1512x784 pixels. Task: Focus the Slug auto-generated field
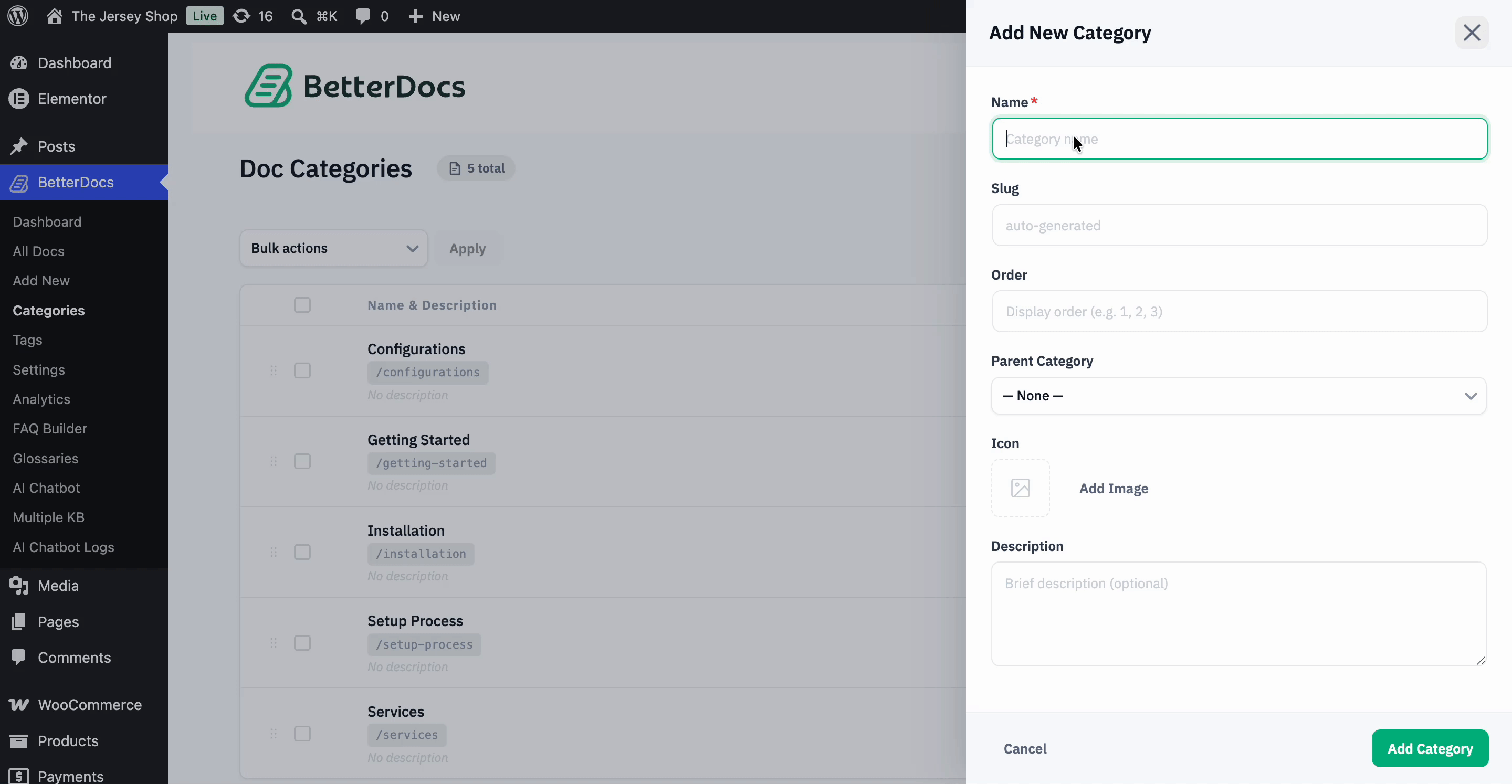[x=1239, y=225]
